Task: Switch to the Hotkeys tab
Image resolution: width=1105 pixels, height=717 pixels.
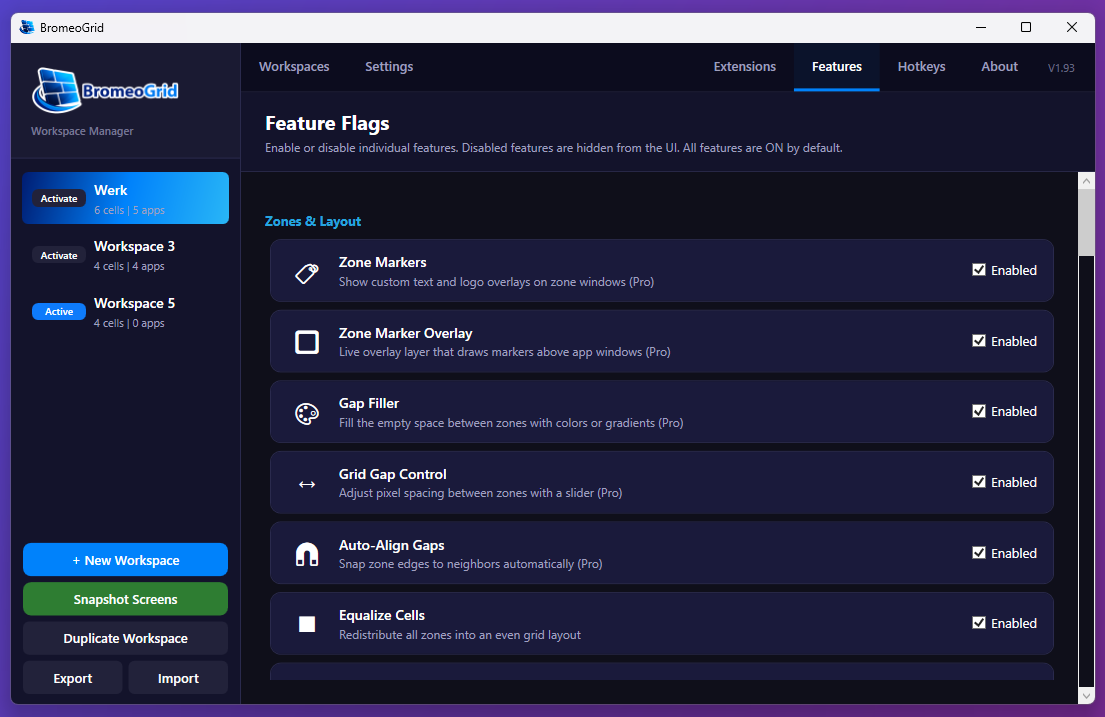Action: click(921, 66)
